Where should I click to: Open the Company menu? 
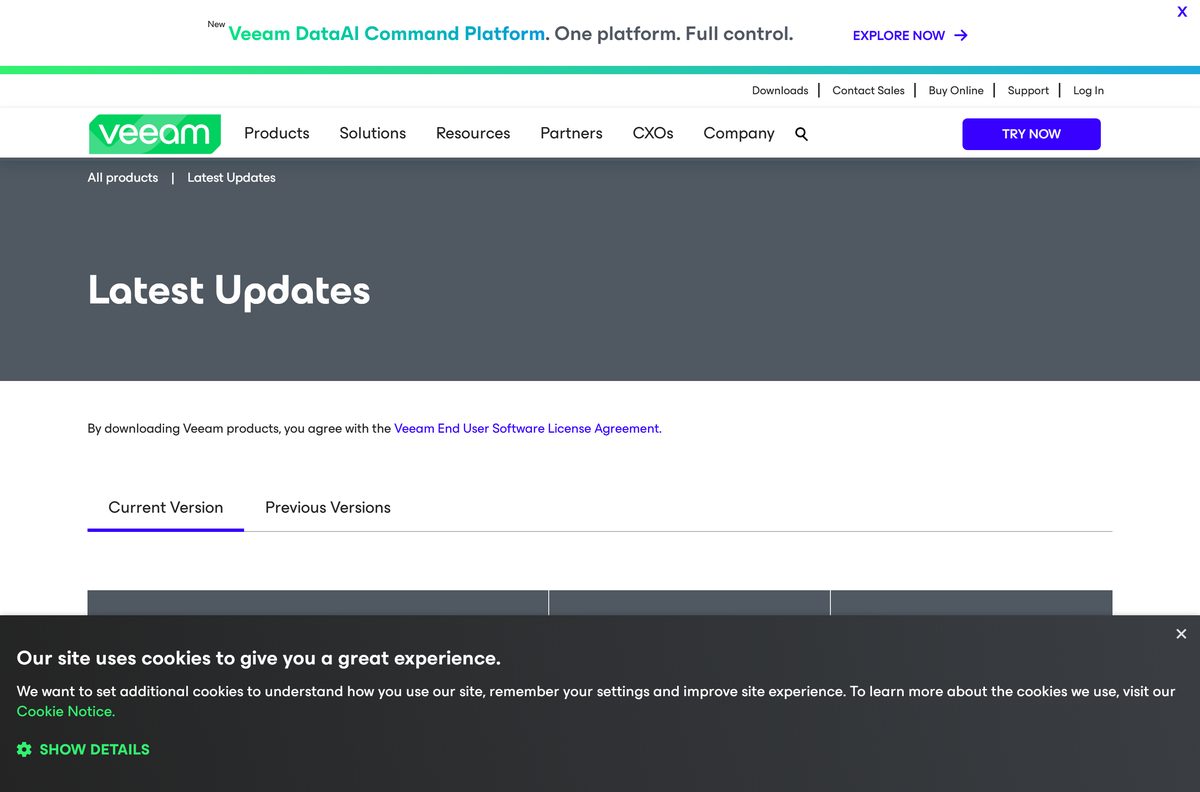(x=739, y=133)
